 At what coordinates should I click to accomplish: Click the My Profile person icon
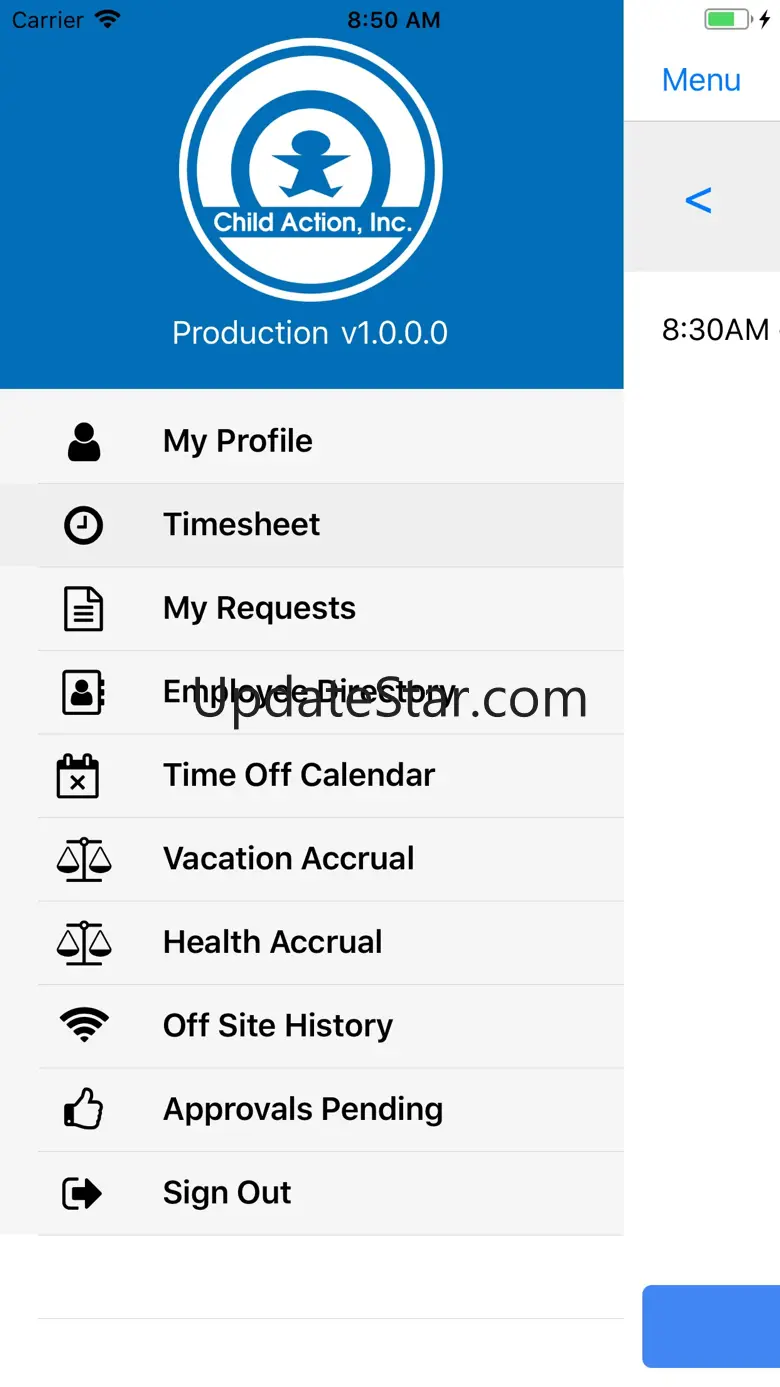[x=84, y=442]
